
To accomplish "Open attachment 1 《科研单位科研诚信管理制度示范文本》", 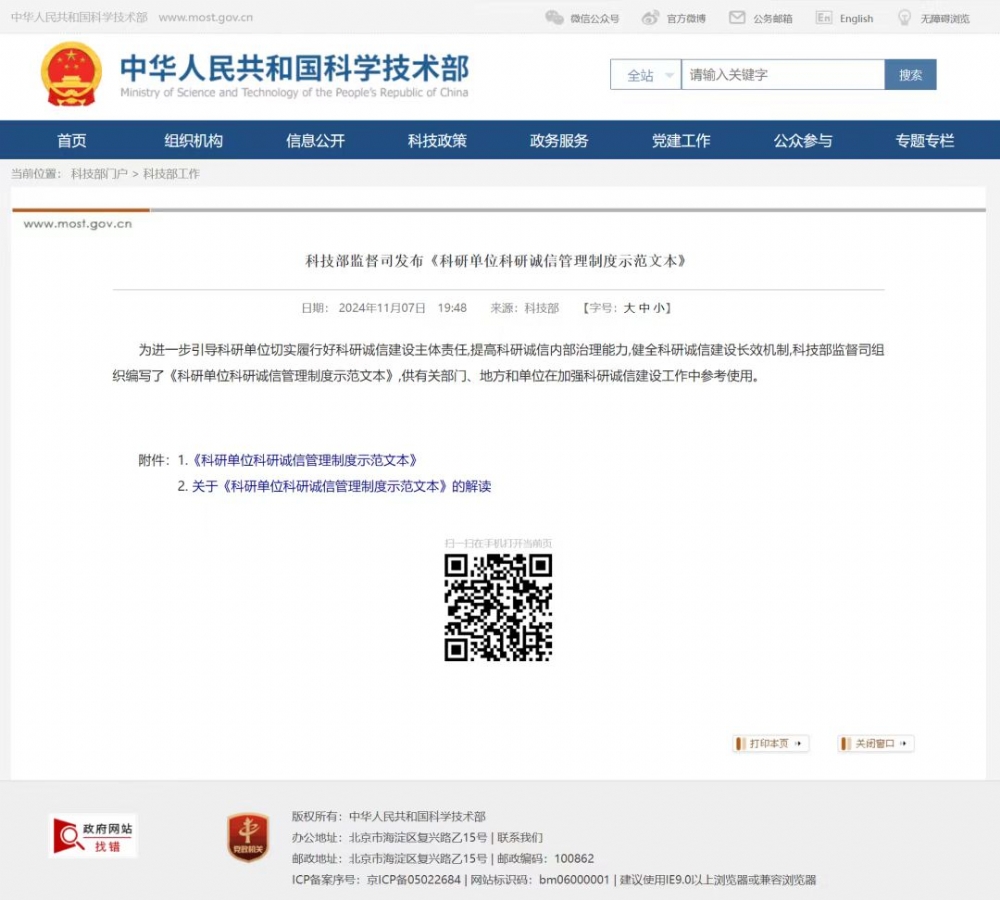I will coord(303,460).
